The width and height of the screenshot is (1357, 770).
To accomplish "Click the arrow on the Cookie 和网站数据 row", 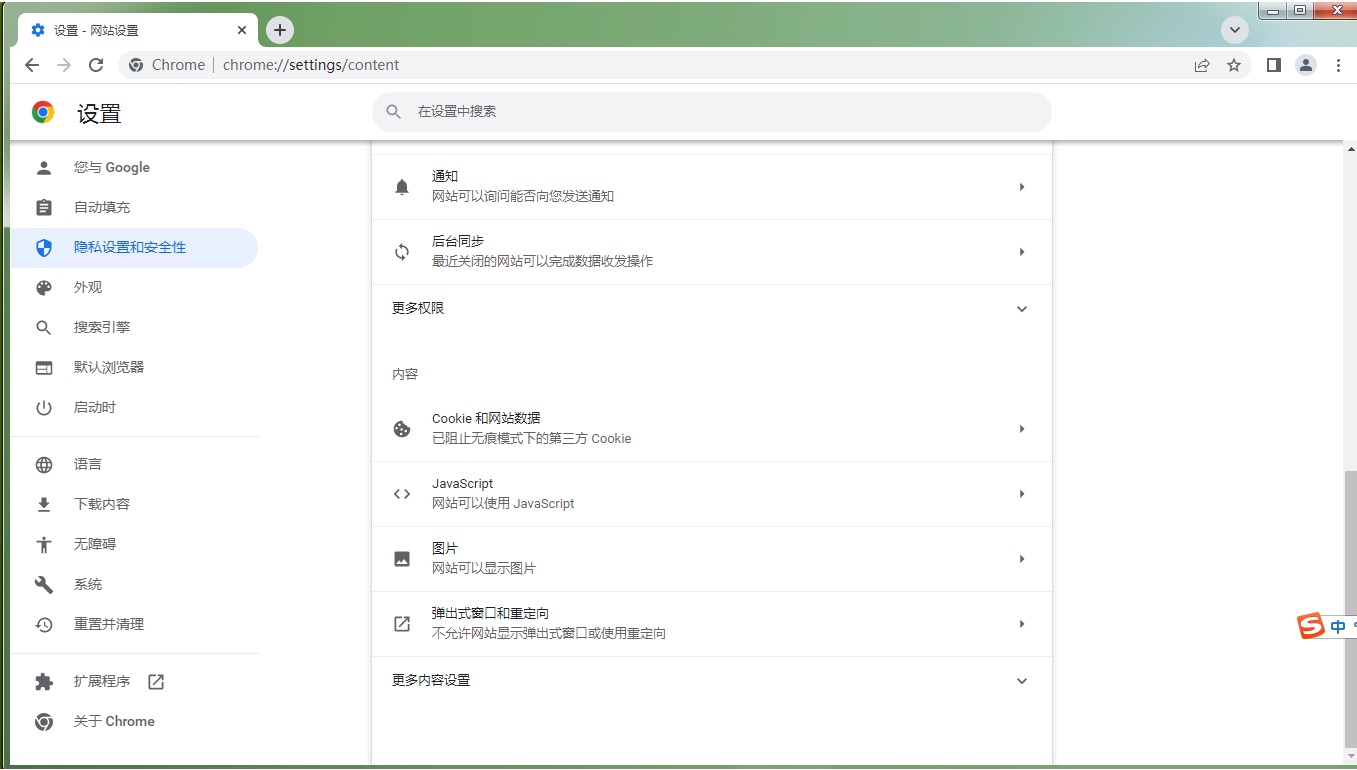I will [1022, 429].
